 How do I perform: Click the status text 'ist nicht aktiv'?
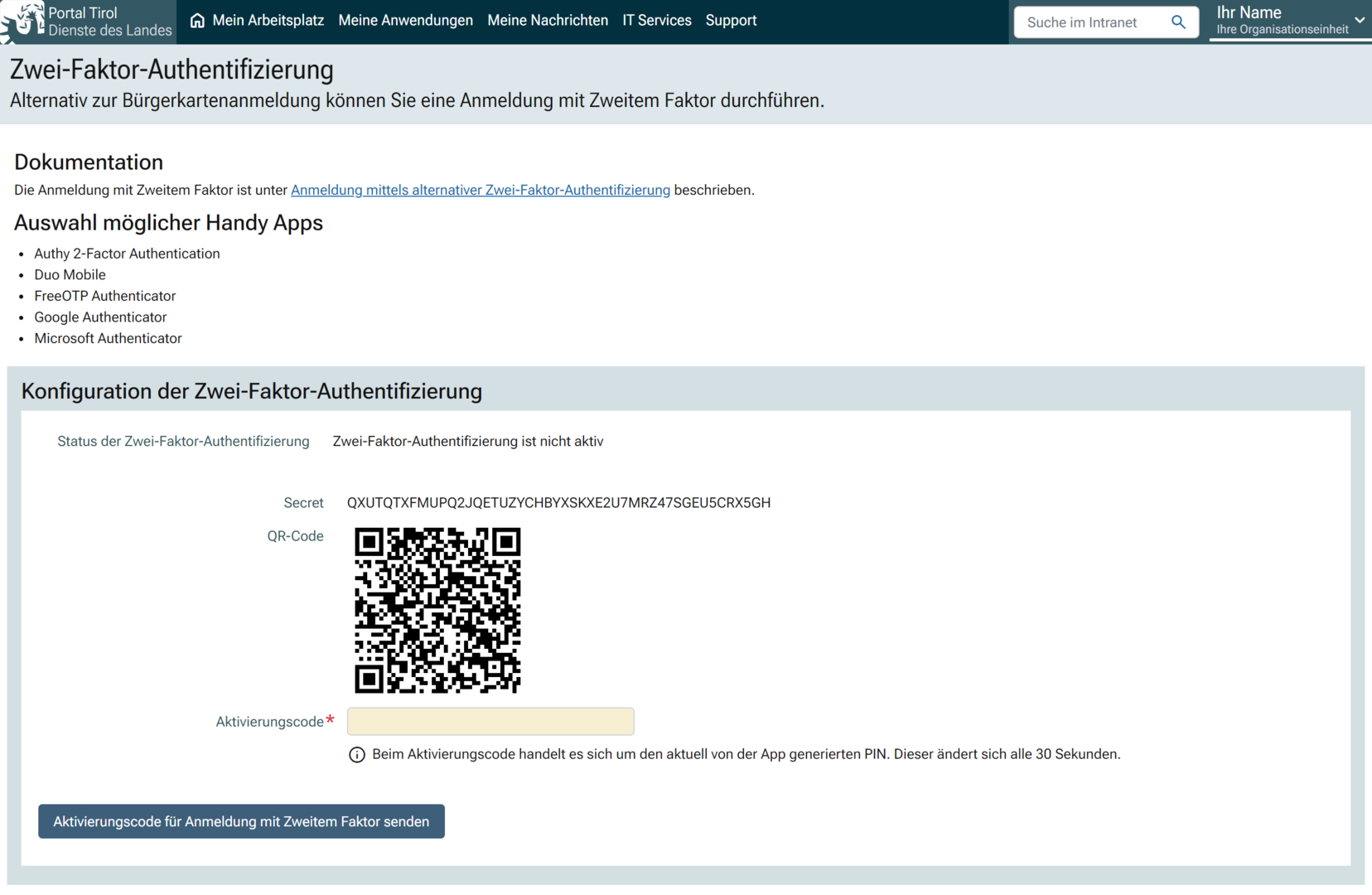point(563,442)
